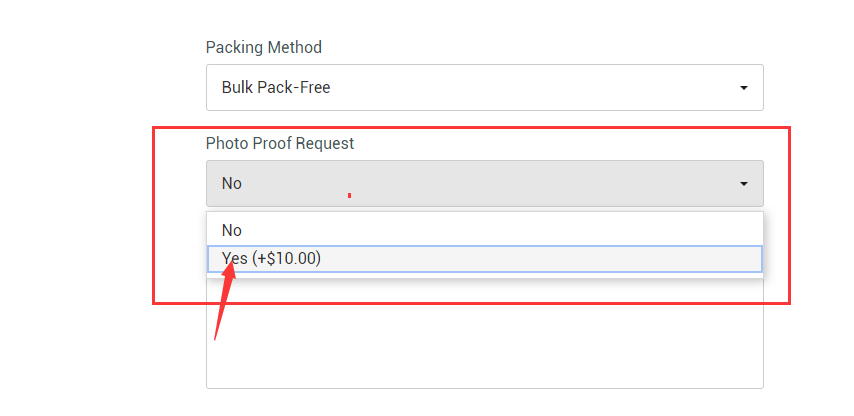Click the Photo Proof Request dropdown arrow

(743, 184)
